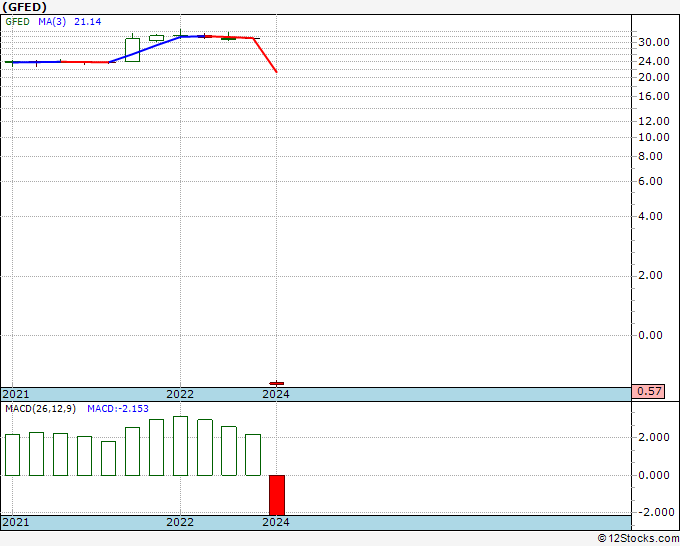The height and width of the screenshot is (546, 680).
Task: Click the 2021 label on price timeline
Action: (16, 394)
